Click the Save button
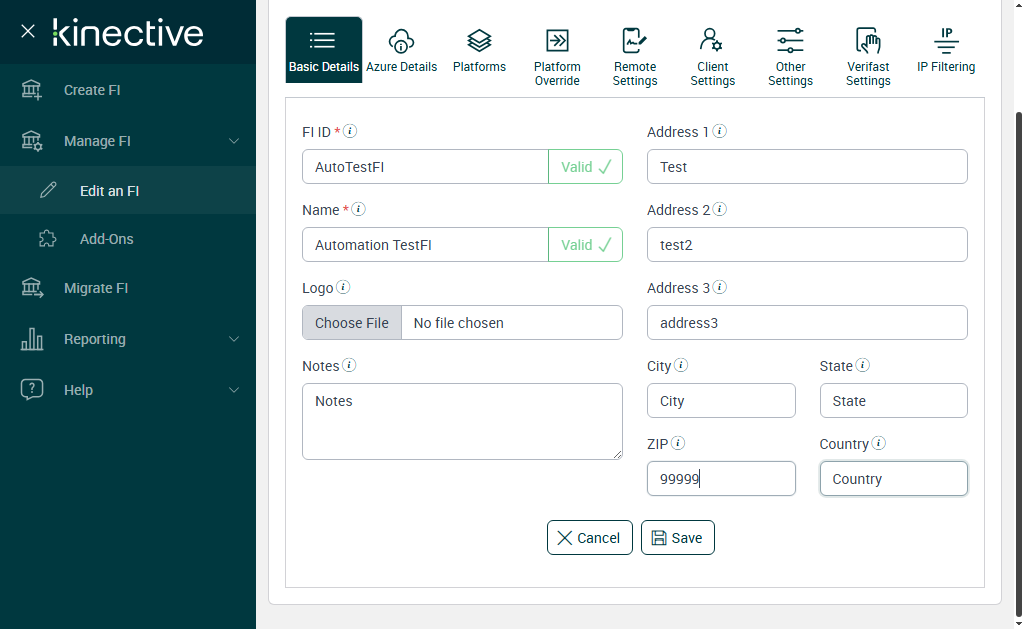 [x=678, y=538]
